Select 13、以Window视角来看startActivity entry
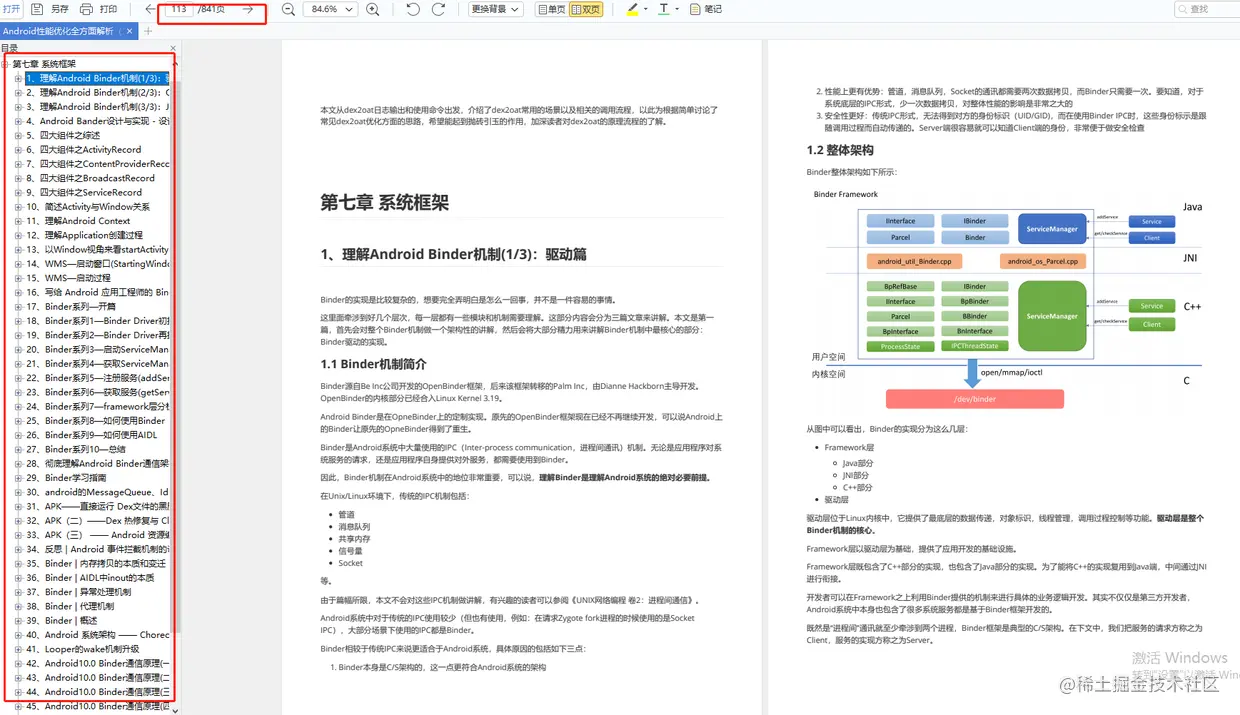1240x715 pixels. (98, 249)
